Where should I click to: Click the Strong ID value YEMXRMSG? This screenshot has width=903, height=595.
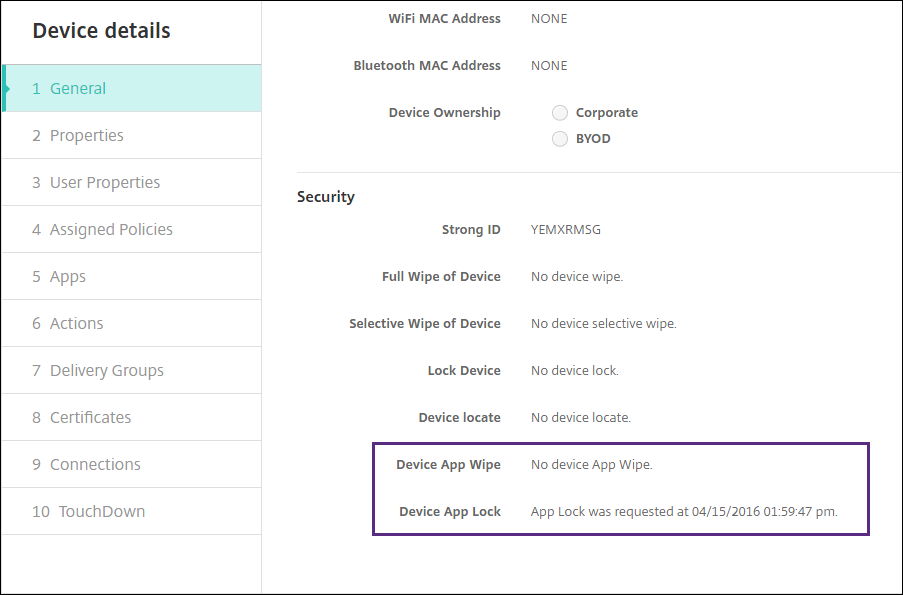[566, 230]
